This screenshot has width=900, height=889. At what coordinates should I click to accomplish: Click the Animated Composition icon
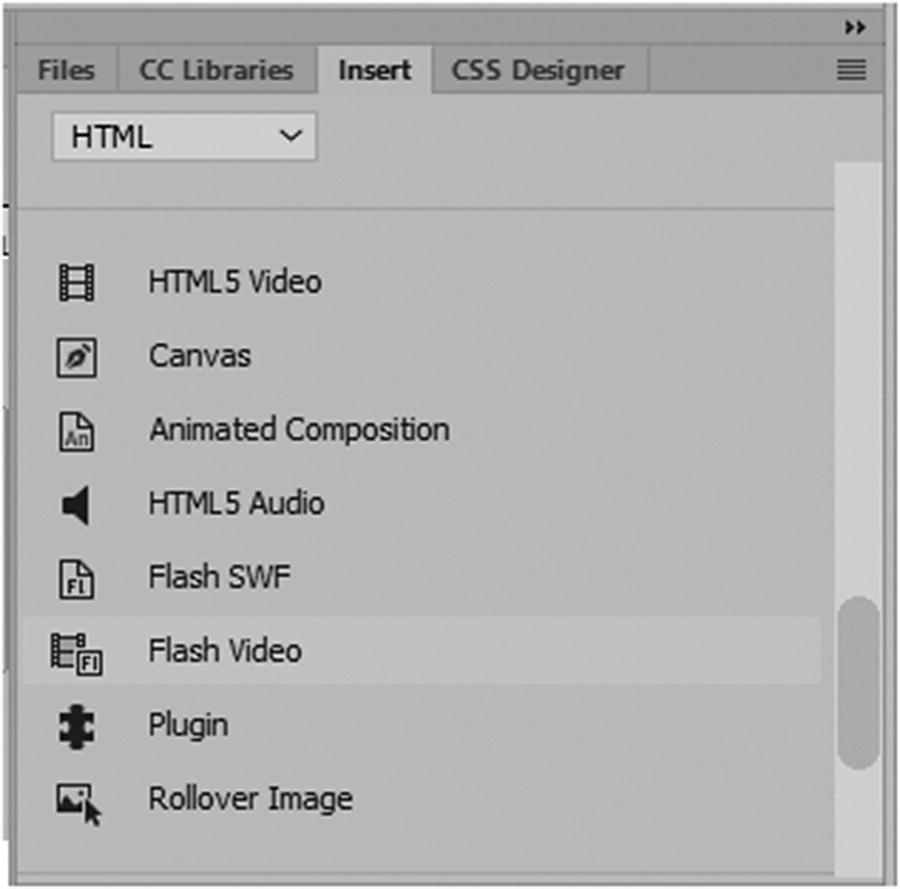pyautogui.click(x=76, y=431)
